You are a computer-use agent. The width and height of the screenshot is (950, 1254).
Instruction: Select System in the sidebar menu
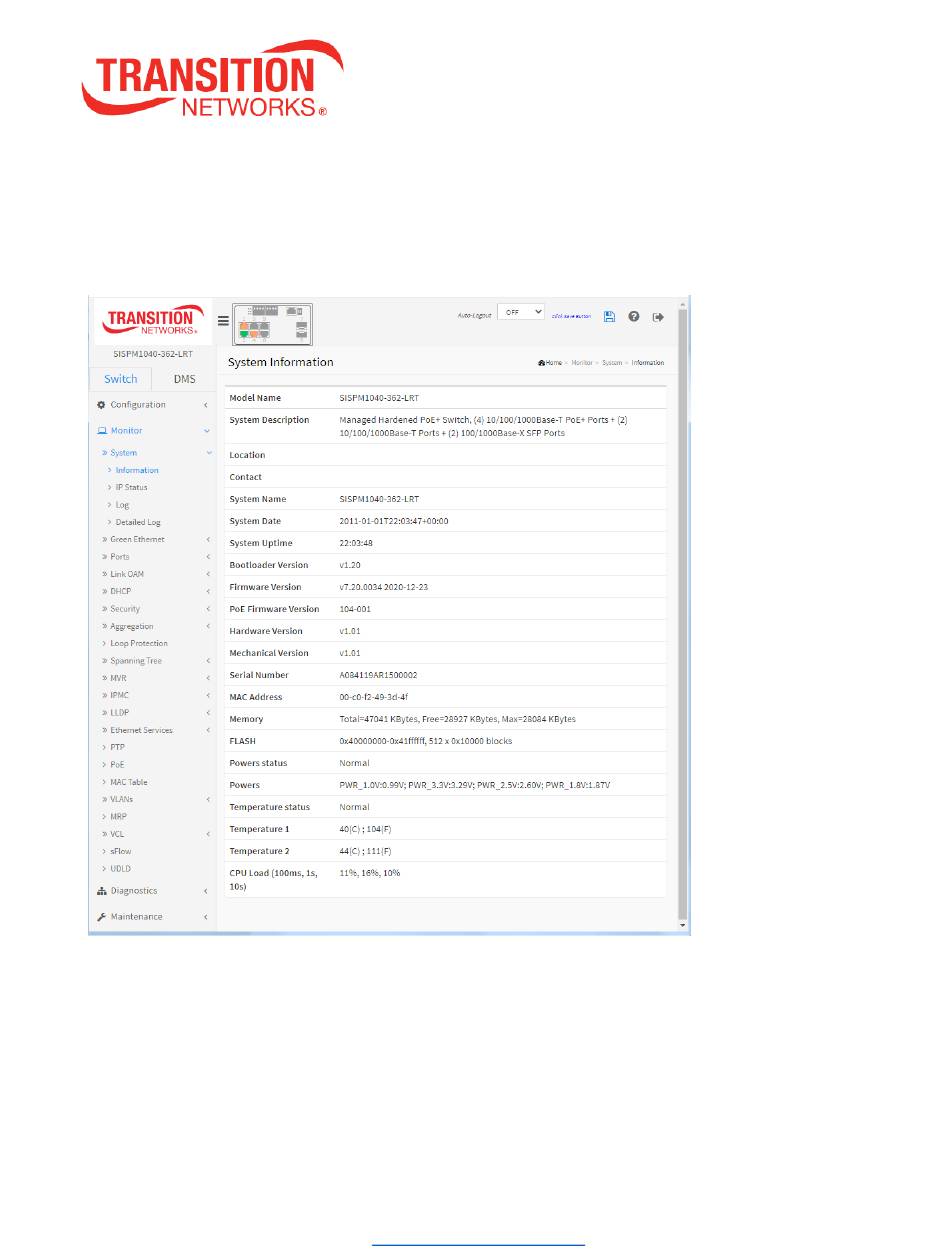pos(124,453)
